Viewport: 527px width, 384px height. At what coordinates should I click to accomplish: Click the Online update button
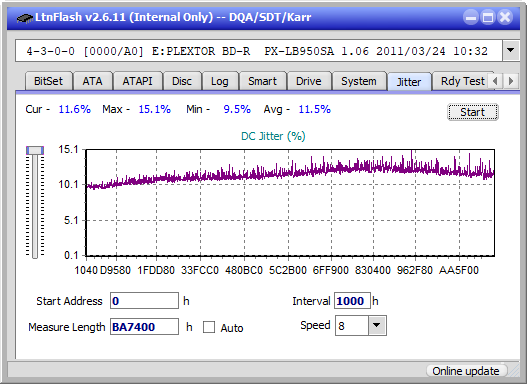(466, 371)
